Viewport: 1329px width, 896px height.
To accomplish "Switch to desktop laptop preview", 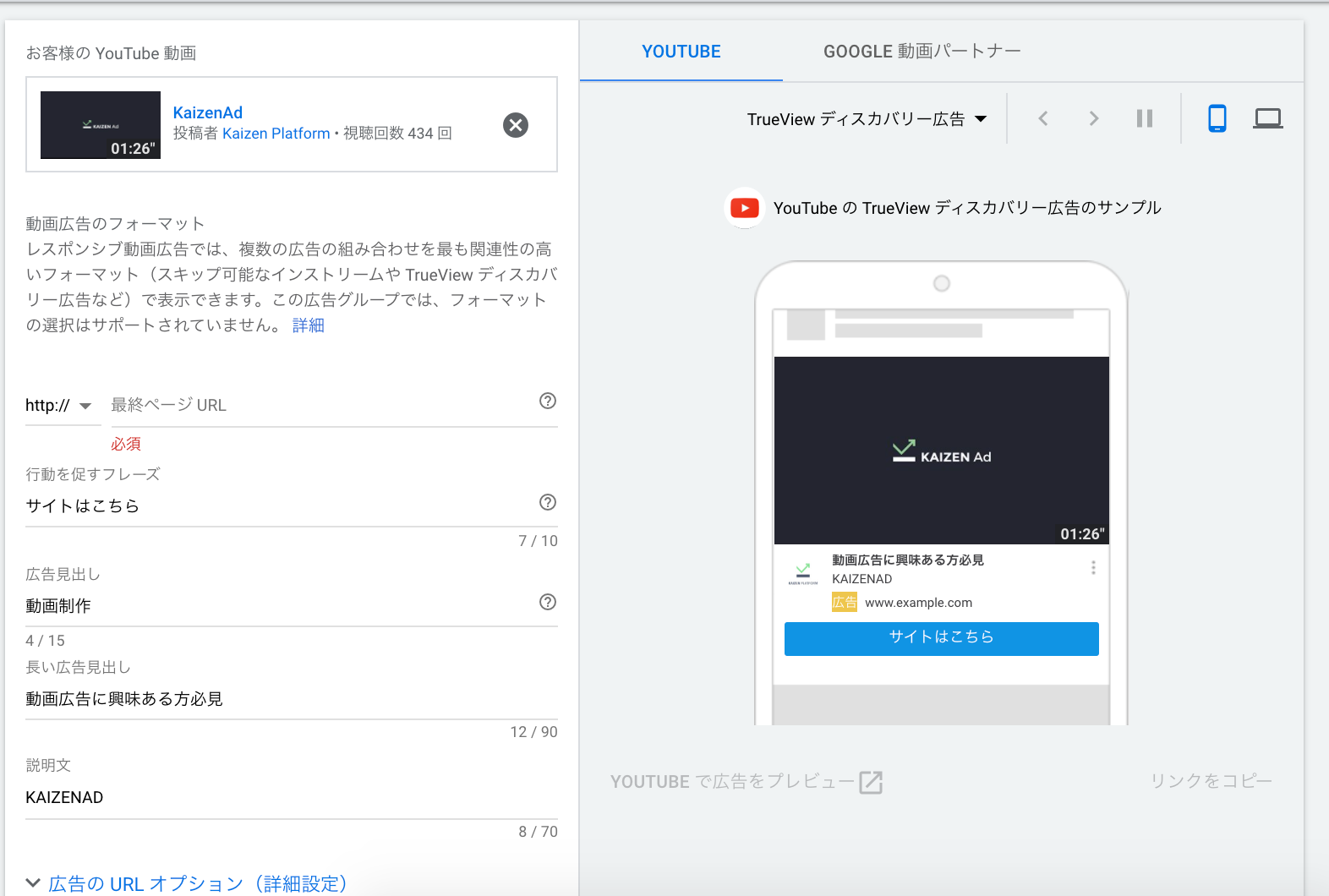I will (x=1267, y=118).
